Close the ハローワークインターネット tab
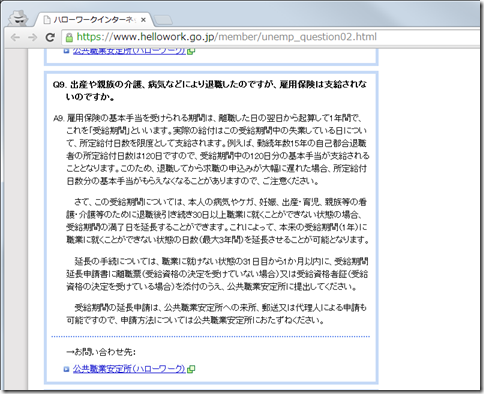484x394 pixels. coord(143,20)
